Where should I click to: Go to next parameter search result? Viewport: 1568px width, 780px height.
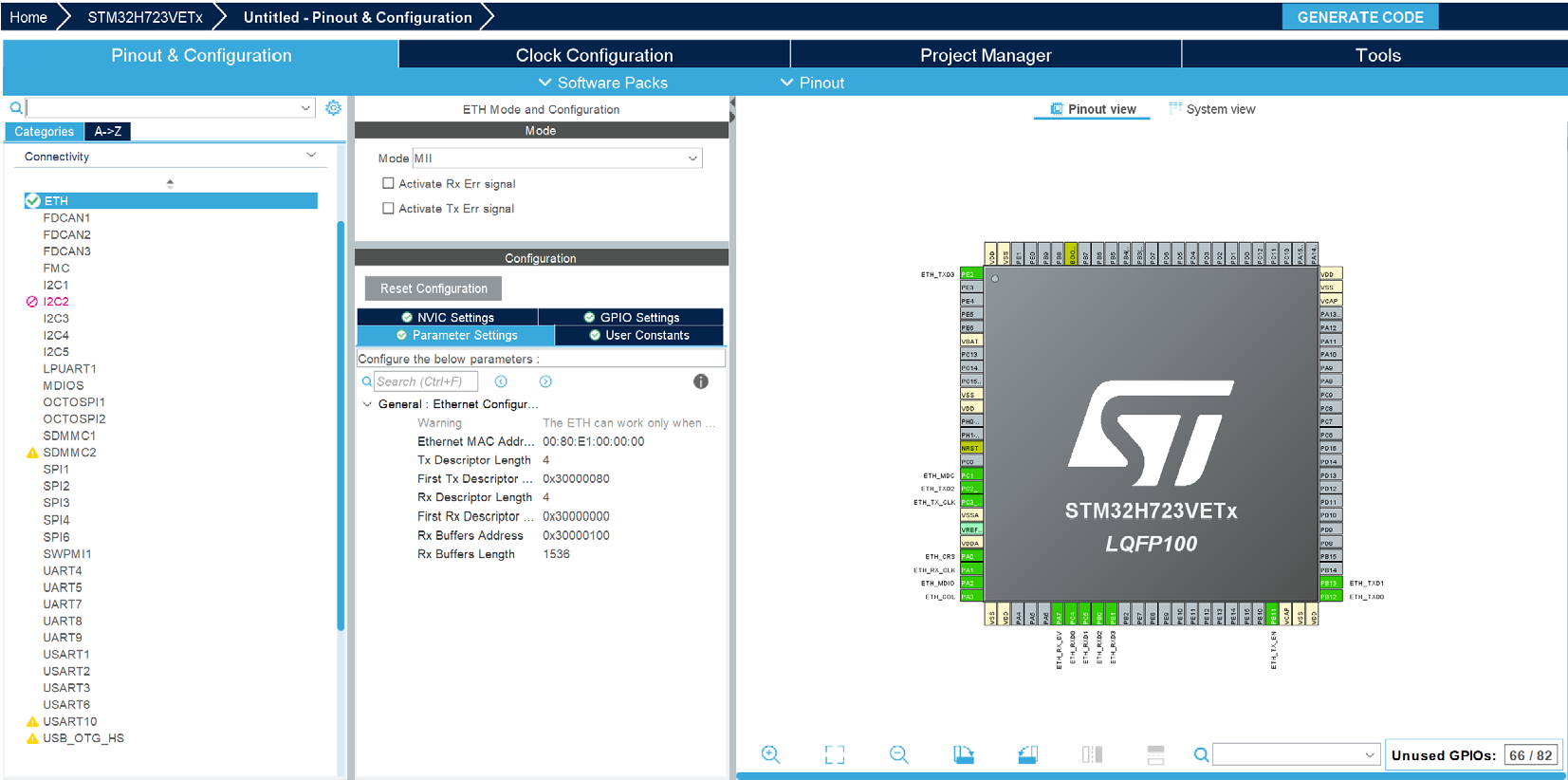(545, 381)
